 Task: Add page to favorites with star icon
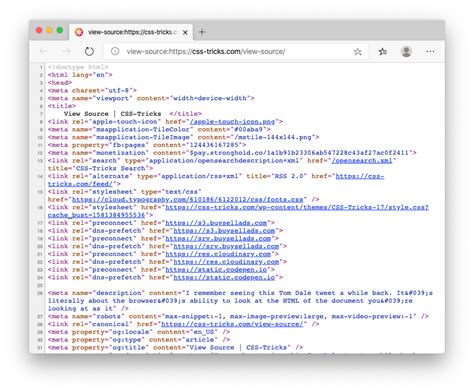point(358,52)
